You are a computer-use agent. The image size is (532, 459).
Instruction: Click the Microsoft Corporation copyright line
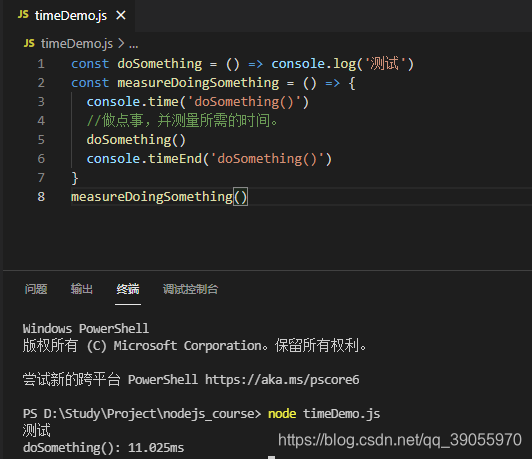tap(195, 345)
